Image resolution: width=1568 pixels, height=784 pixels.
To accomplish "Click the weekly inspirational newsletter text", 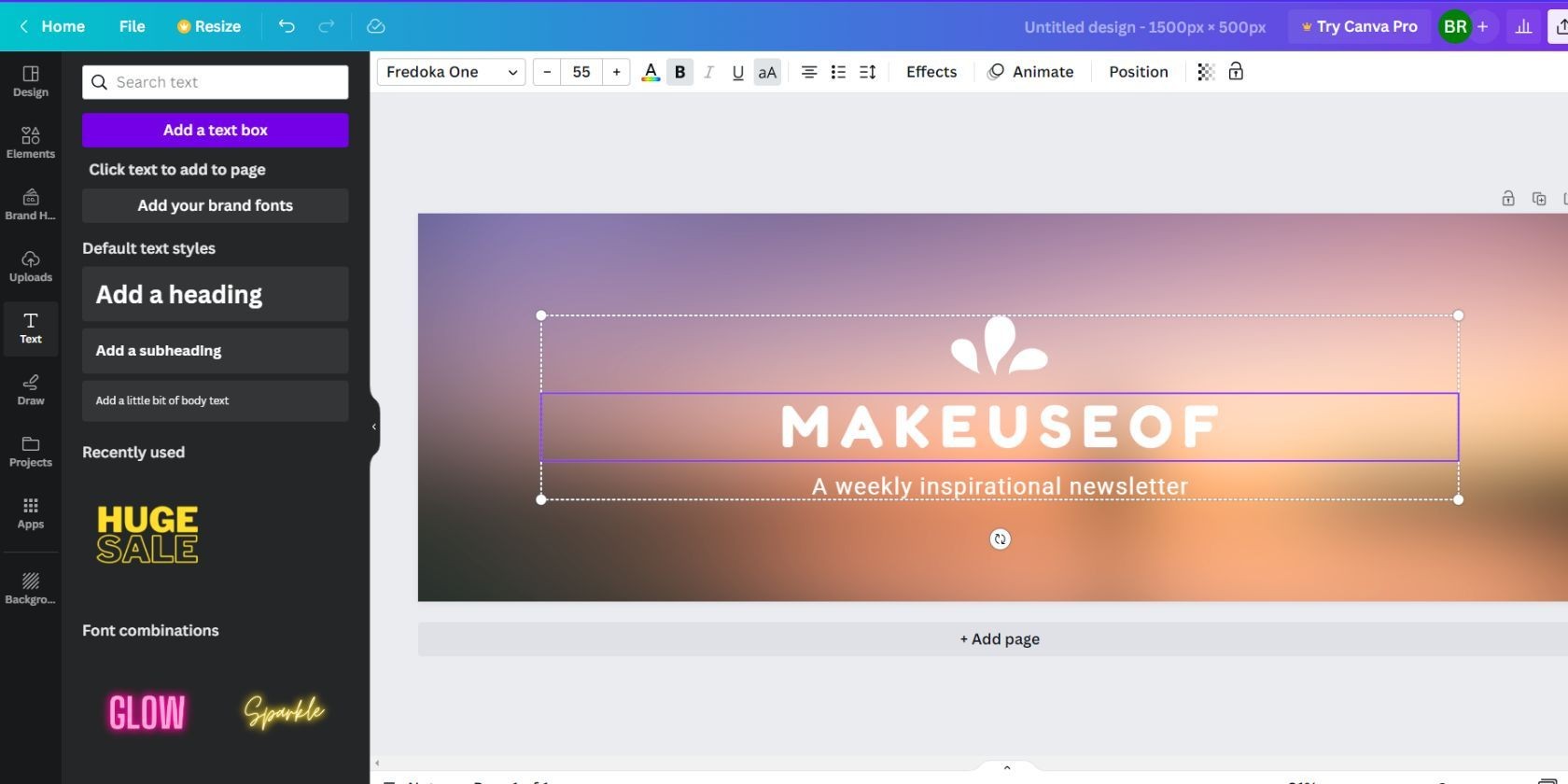I will click(x=1000, y=486).
